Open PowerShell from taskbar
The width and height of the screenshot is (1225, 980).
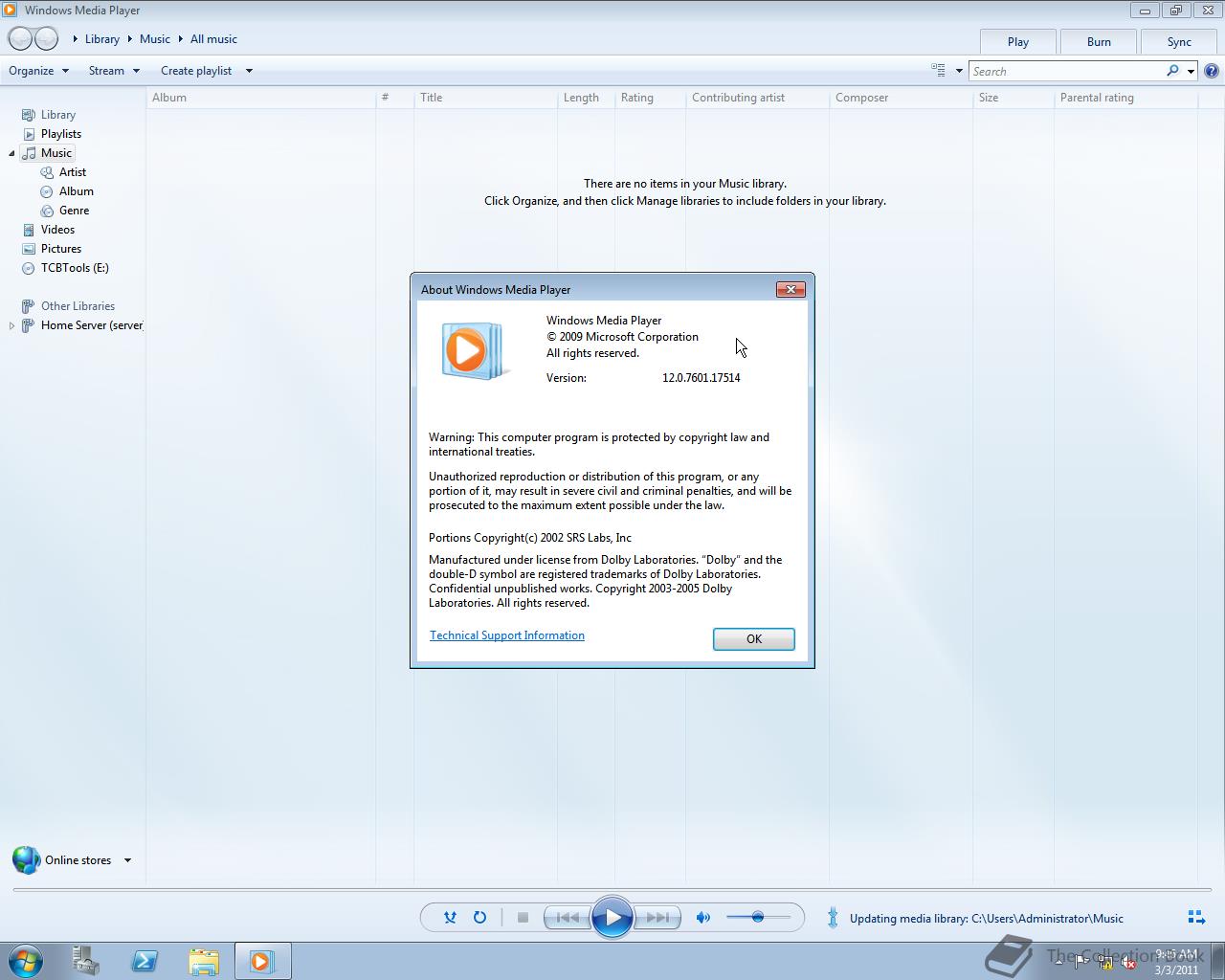(145, 961)
